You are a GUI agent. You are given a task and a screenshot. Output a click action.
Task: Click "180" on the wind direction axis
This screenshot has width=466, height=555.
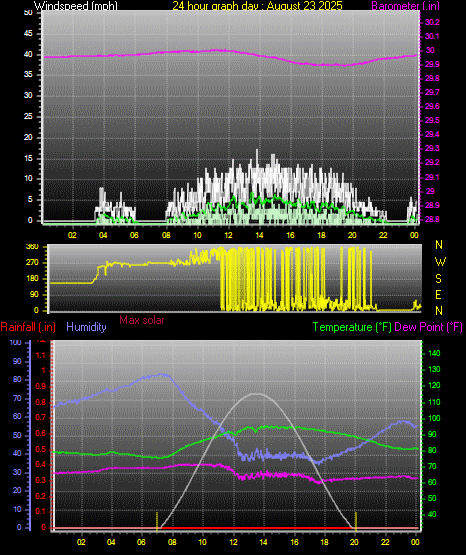pos(33,279)
